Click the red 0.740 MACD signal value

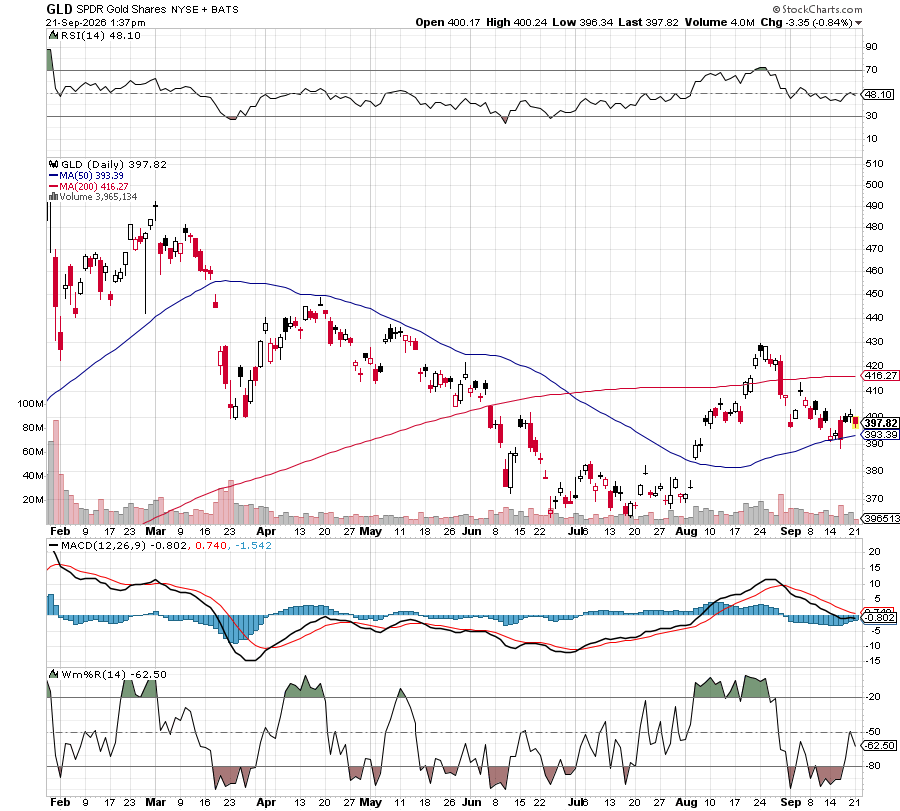211,545
